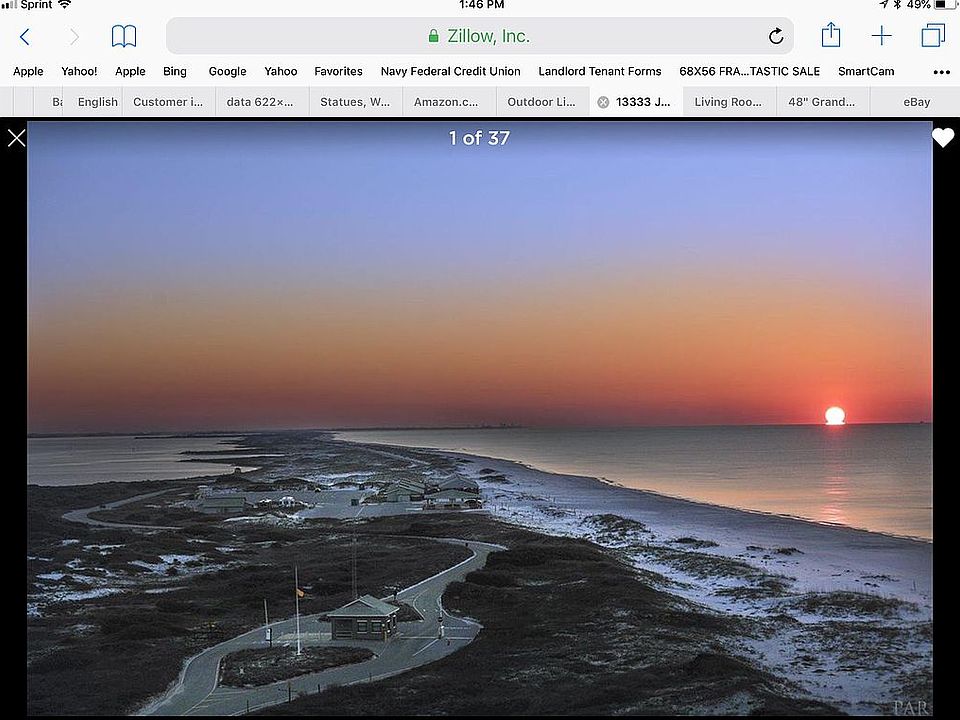Viewport: 960px width, 720px height.
Task: Open Landlord Tenant Forms bookmark
Action: point(600,72)
